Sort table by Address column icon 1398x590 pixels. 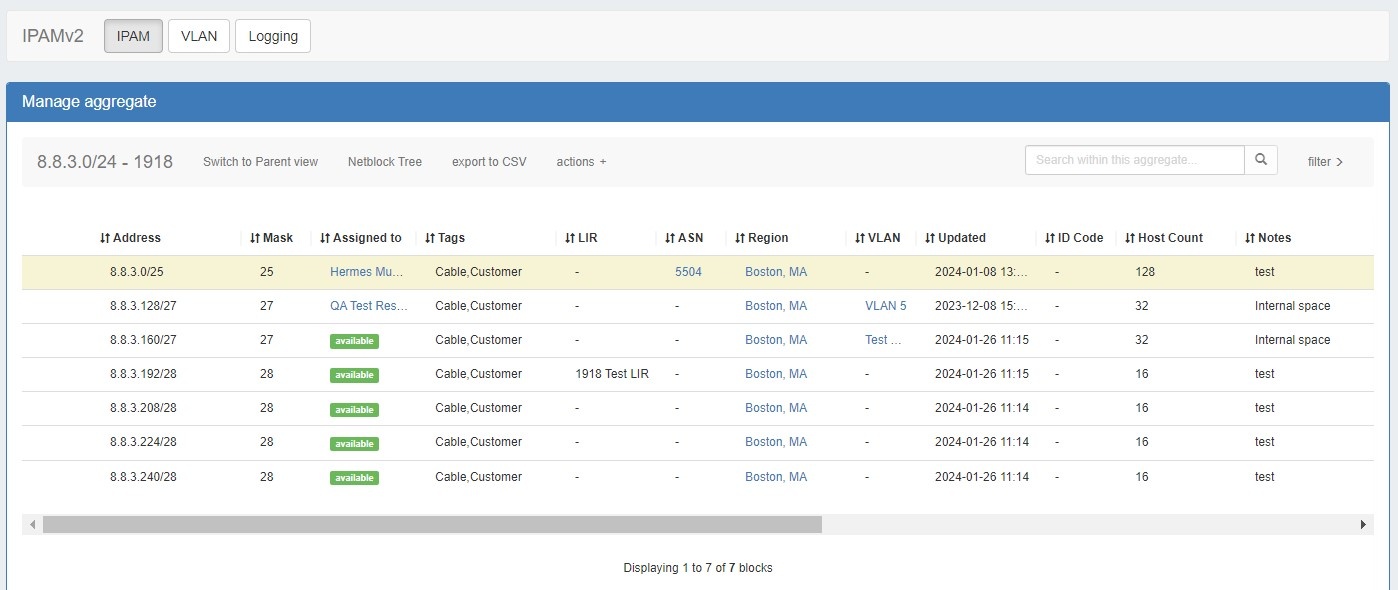tap(105, 238)
